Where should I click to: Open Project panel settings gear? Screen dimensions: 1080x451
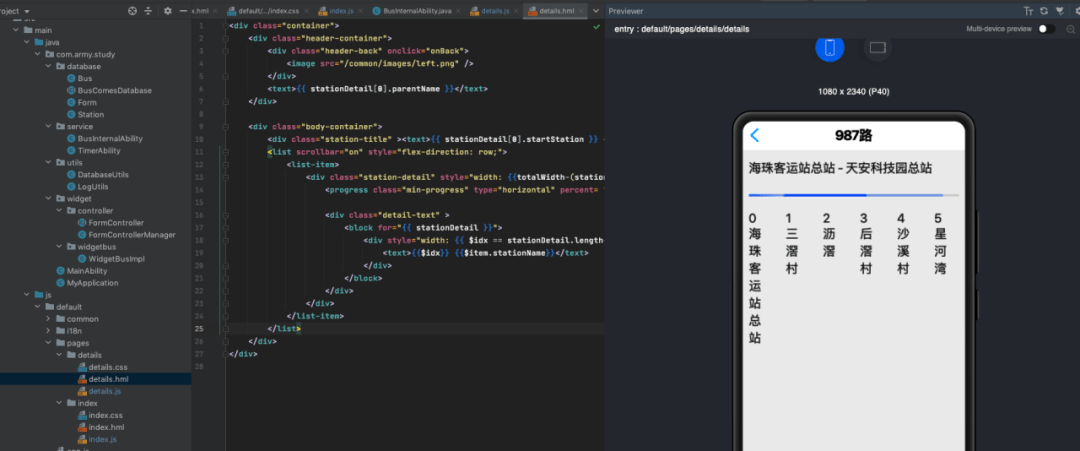tap(167, 11)
